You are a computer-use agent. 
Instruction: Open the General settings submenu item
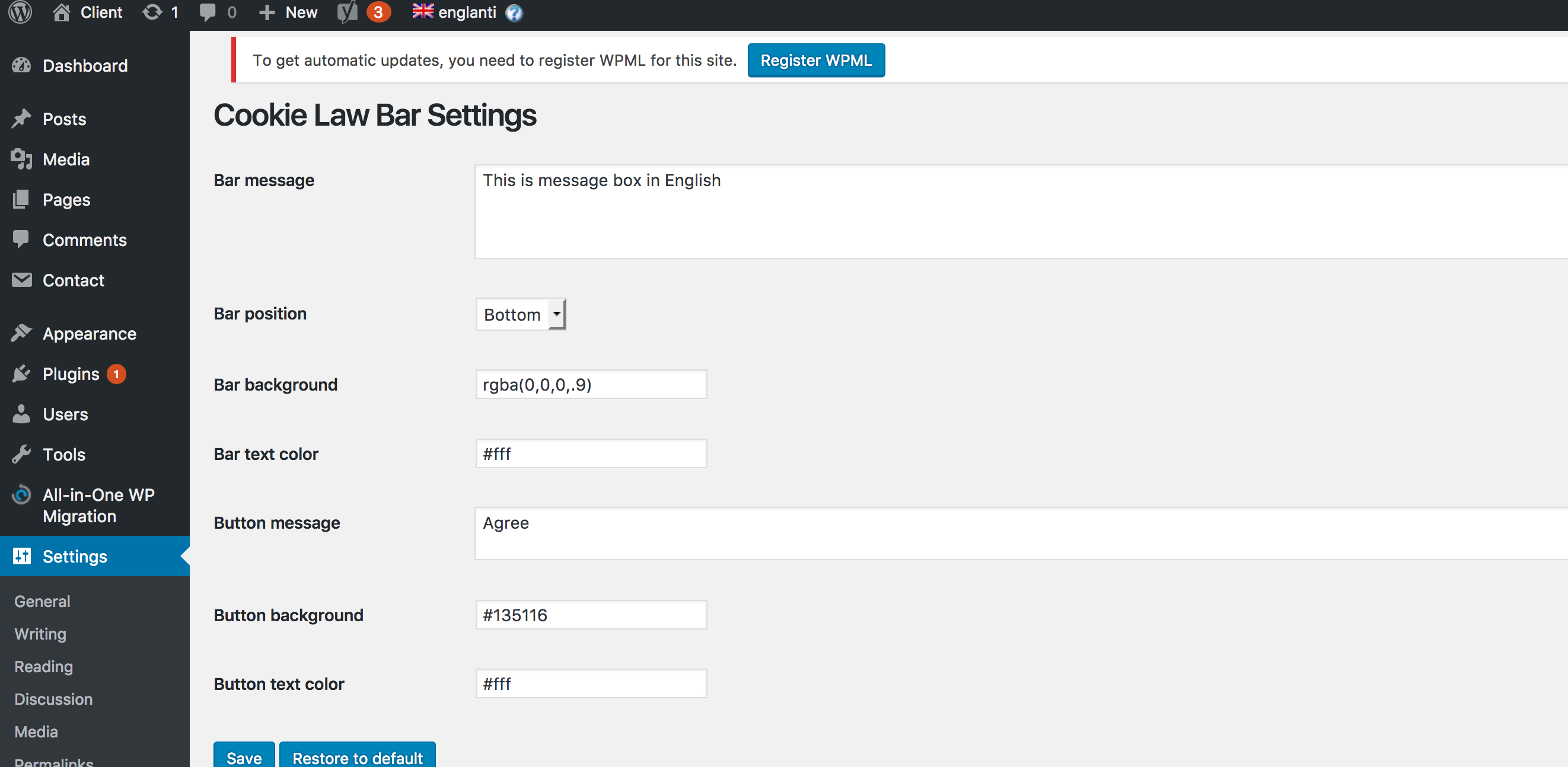(x=42, y=601)
